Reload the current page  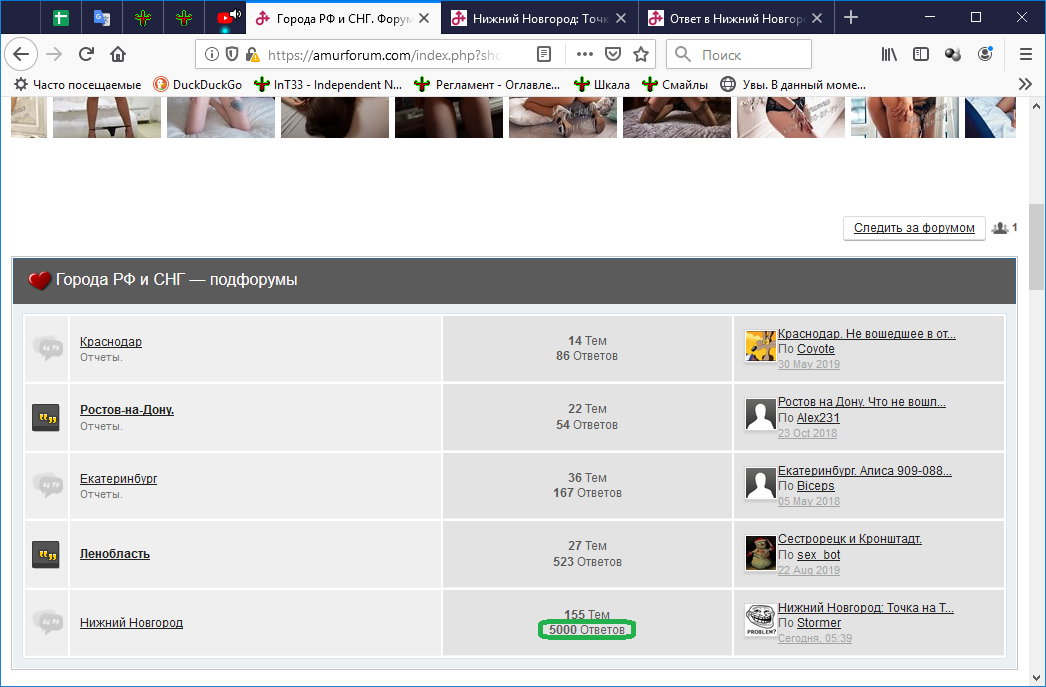(86, 54)
